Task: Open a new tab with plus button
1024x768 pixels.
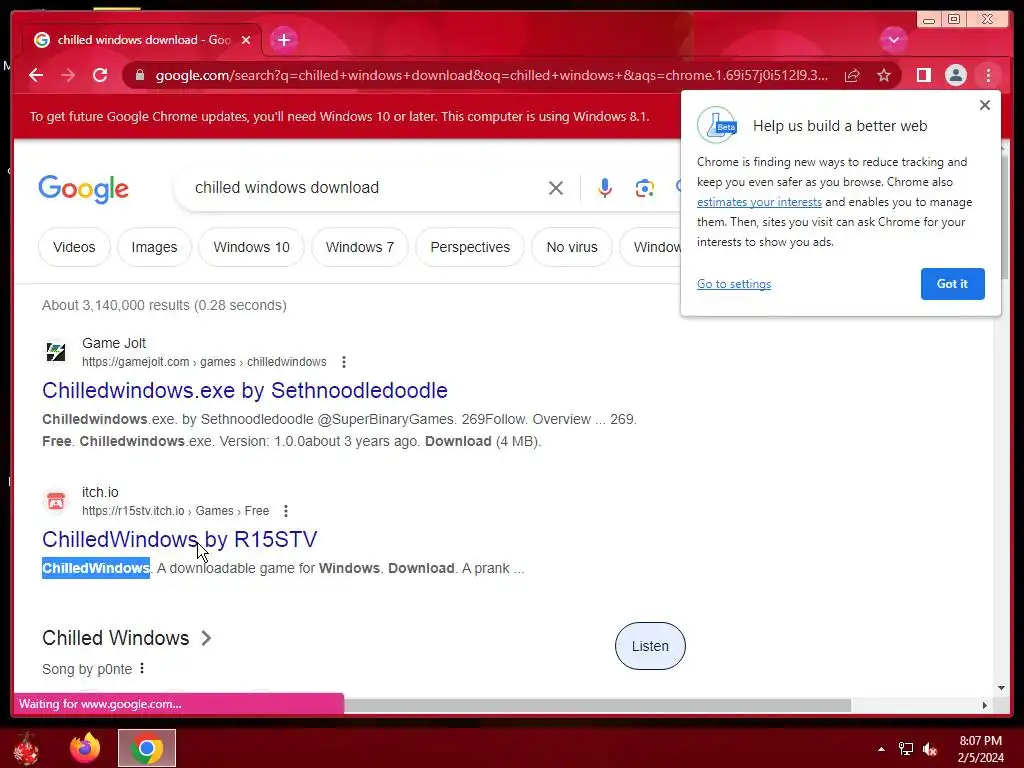Action: tap(284, 40)
